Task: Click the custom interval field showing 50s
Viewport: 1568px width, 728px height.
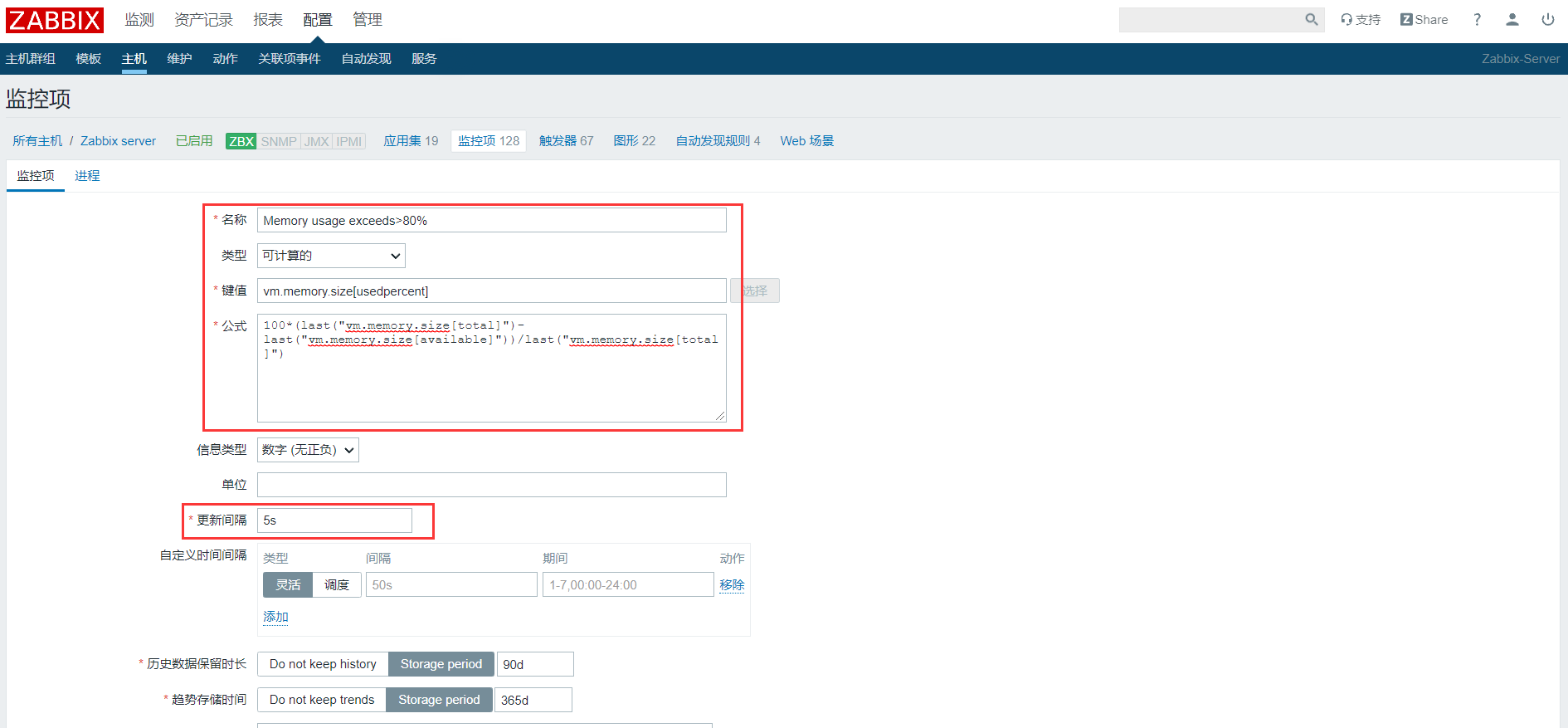Action: (x=451, y=585)
